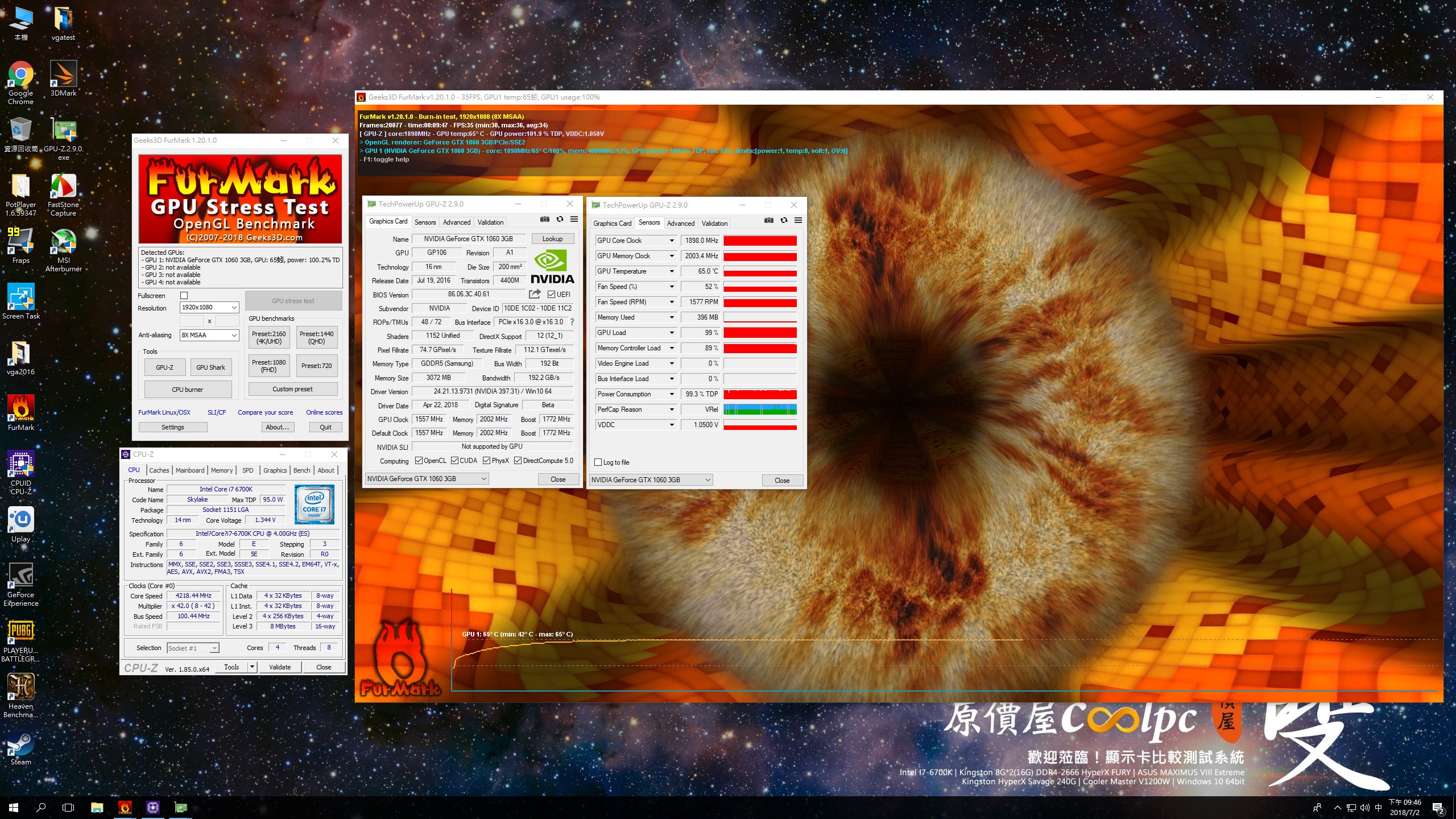Click the Intel Core i7 logo in CPU-Z
The height and width of the screenshot is (819, 1456).
(x=315, y=504)
